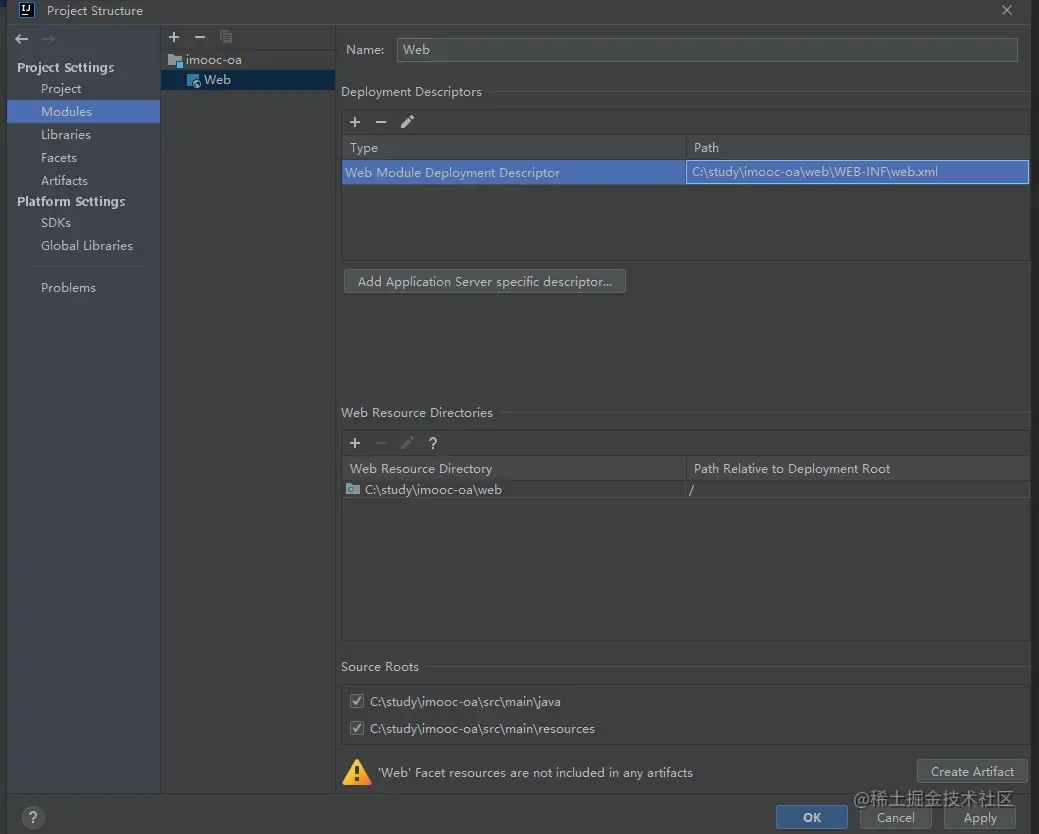The width and height of the screenshot is (1039, 834).
Task: Close the Project Structure dialog
Action: pos(1007,10)
